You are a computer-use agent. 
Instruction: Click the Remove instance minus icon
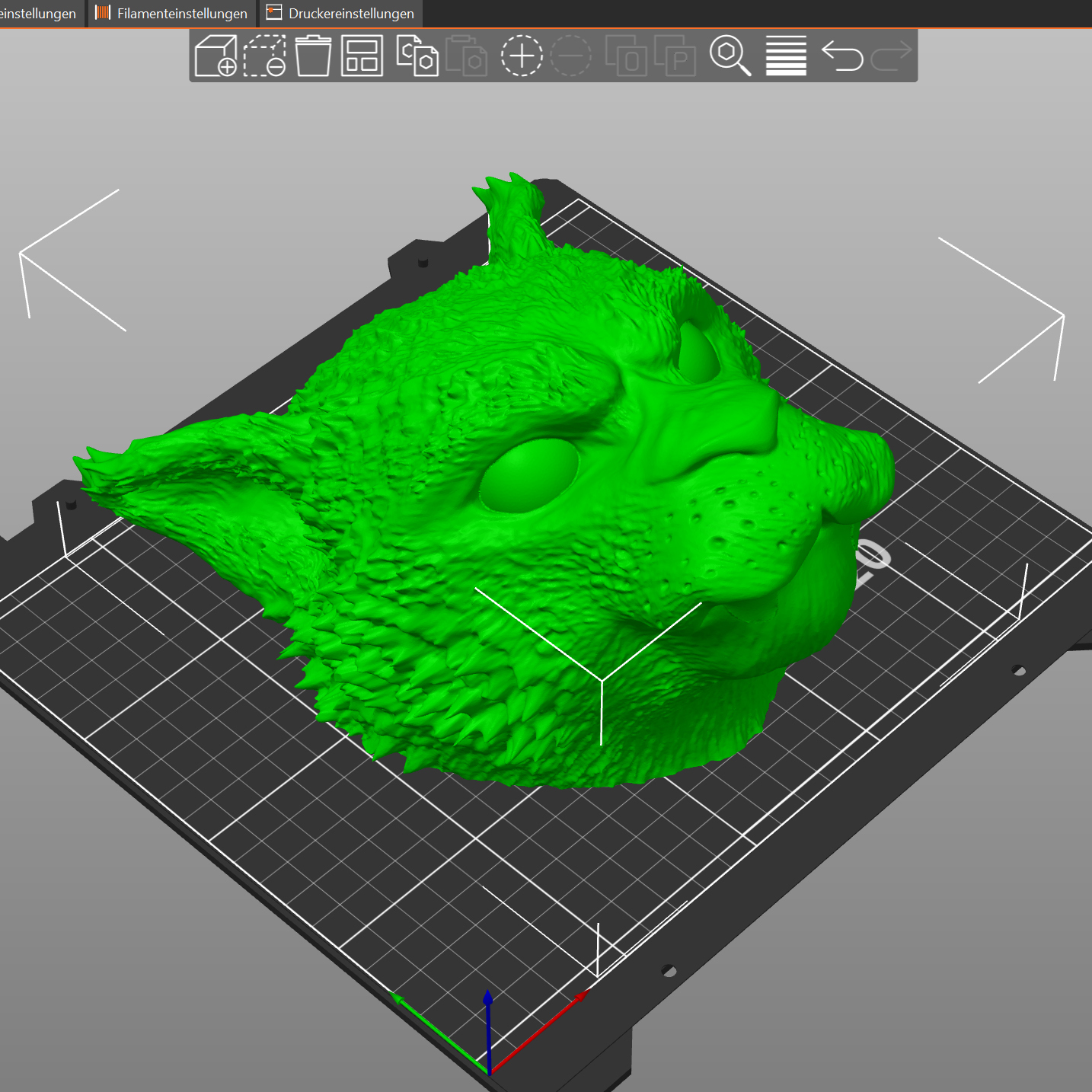pos(570,56)
